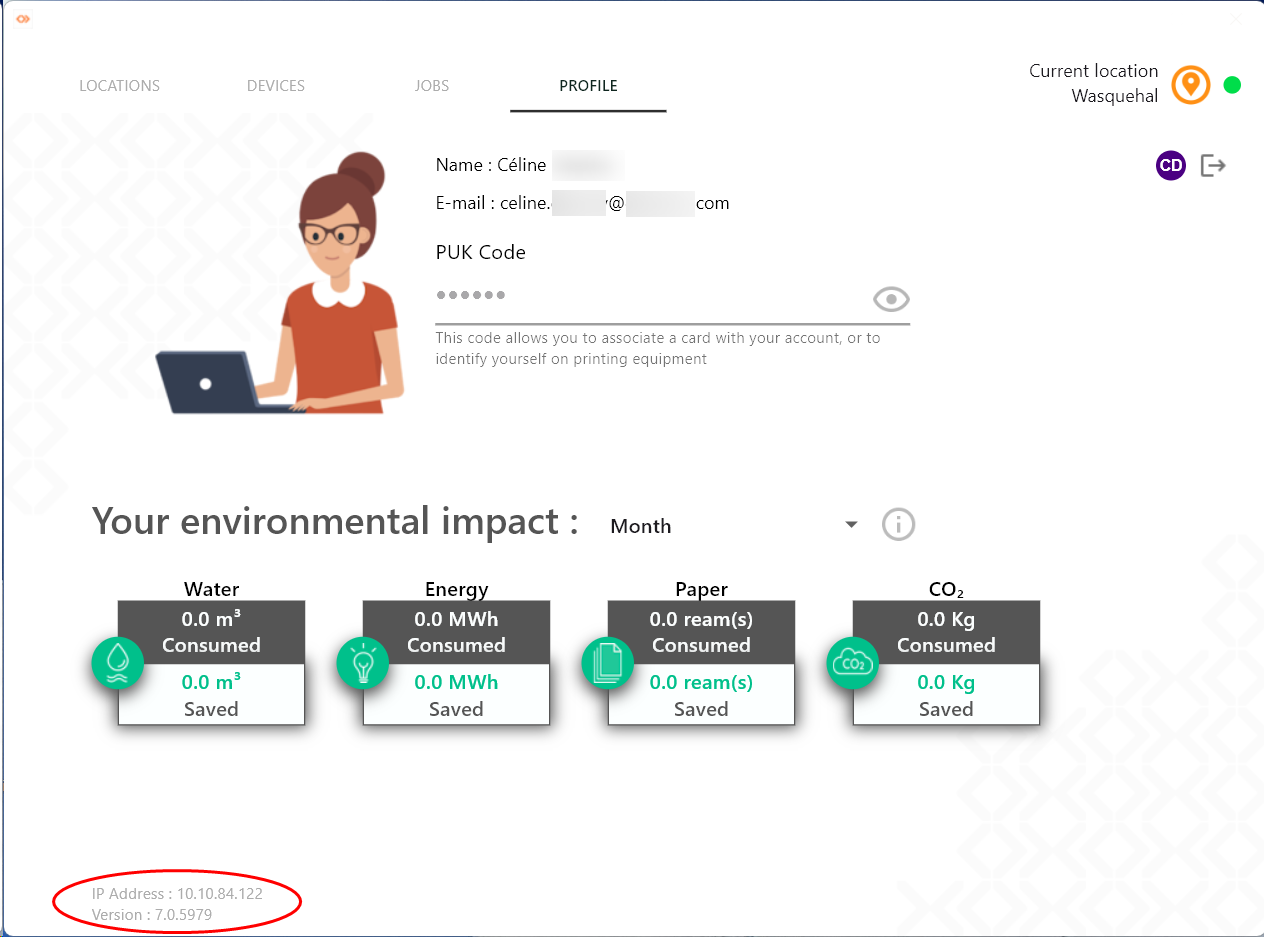Expand the period selector arrow

[x=851, y=525]
